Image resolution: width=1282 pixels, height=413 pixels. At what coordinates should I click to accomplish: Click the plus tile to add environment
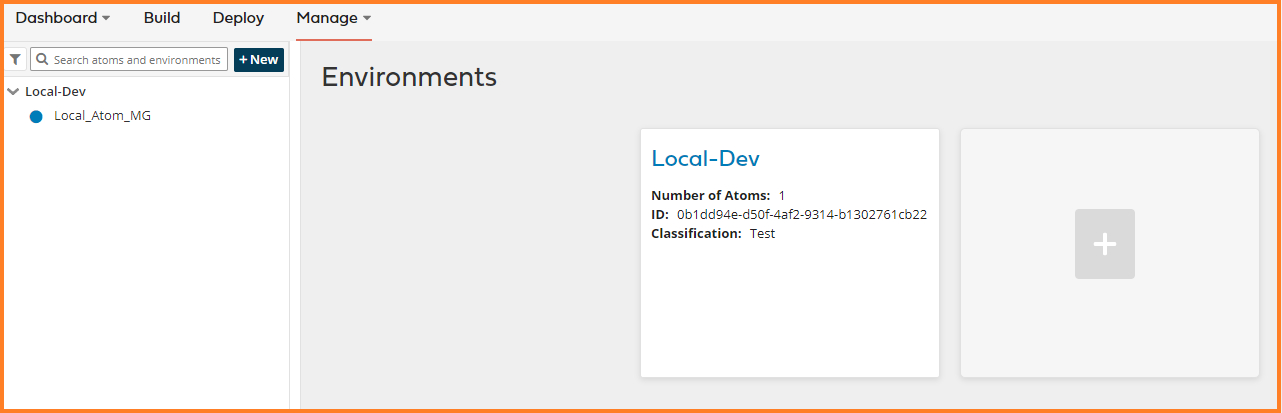1104,244
